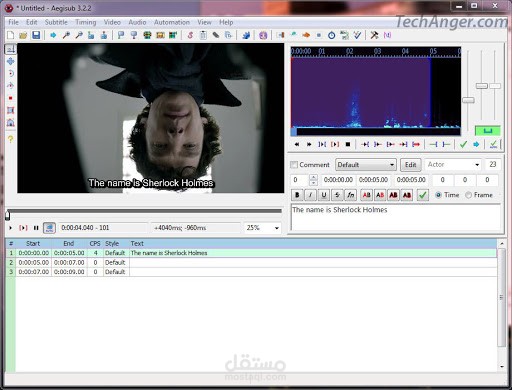
Task: Click the orange film strip toolbar icon
Action: pyautogui.click(x=160, y=35)
